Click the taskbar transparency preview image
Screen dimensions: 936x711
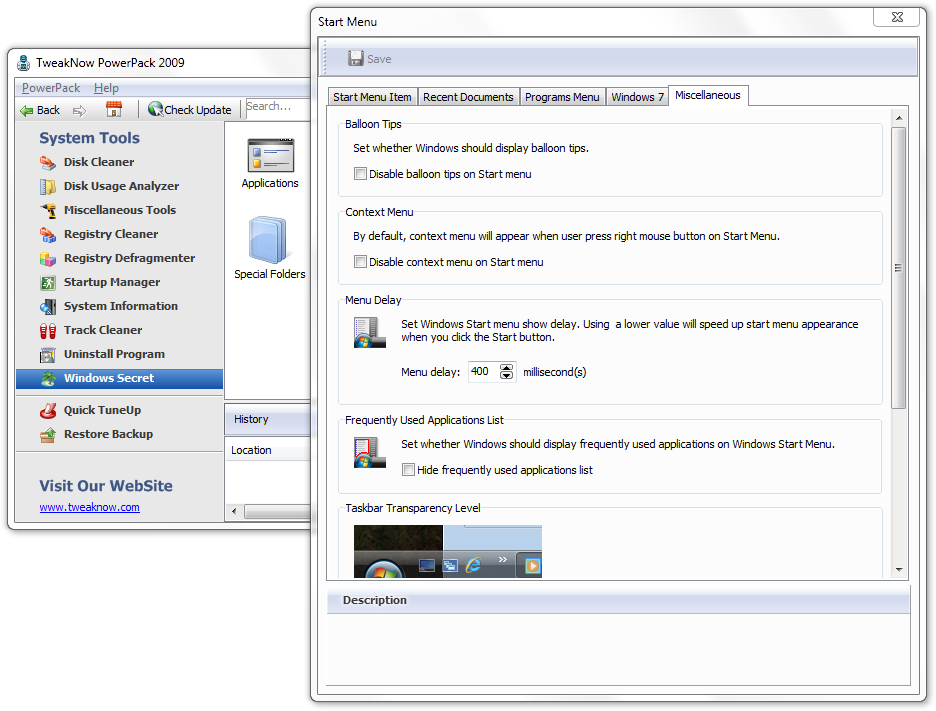click(x=448, y=551)
